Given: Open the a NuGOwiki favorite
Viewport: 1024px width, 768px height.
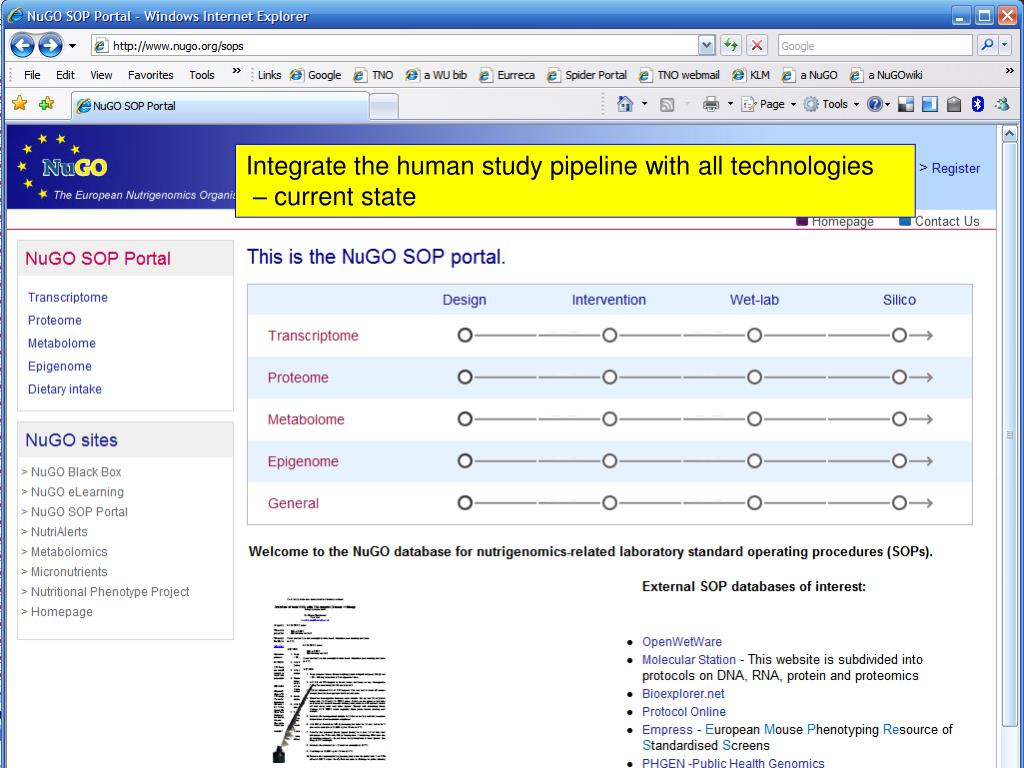Looking at the screenshot, I should pos(886,75).
